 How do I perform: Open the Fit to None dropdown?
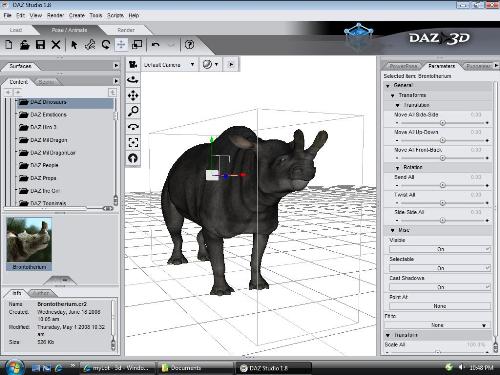pos(437,325)
